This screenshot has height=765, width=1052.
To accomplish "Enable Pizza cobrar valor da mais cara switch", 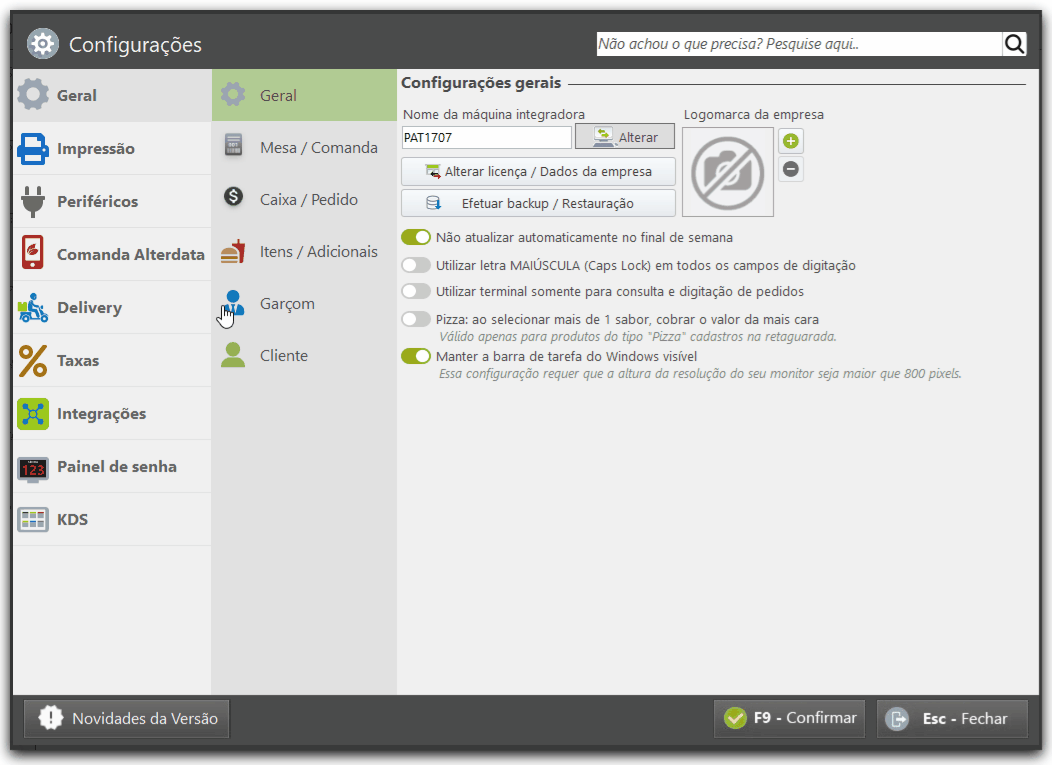I will point(416,319).
